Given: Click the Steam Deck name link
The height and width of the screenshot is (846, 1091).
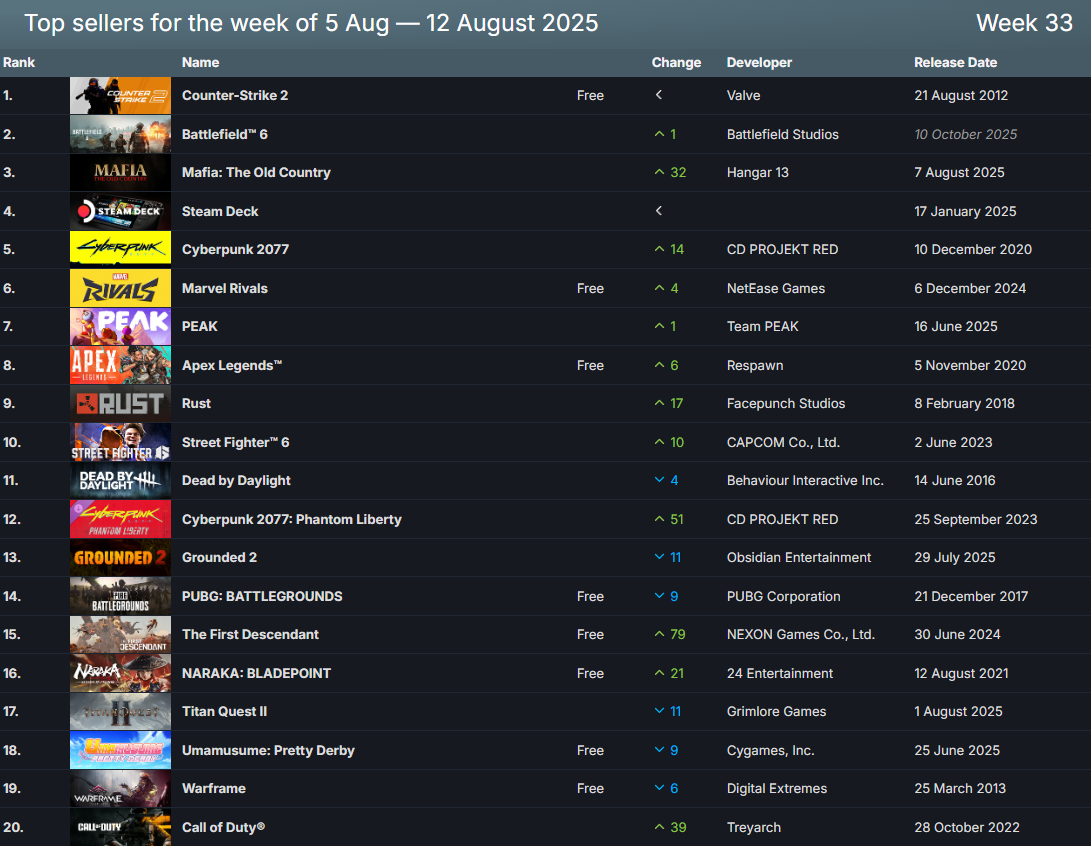Looking at the screenshot, I should point(220,212).
